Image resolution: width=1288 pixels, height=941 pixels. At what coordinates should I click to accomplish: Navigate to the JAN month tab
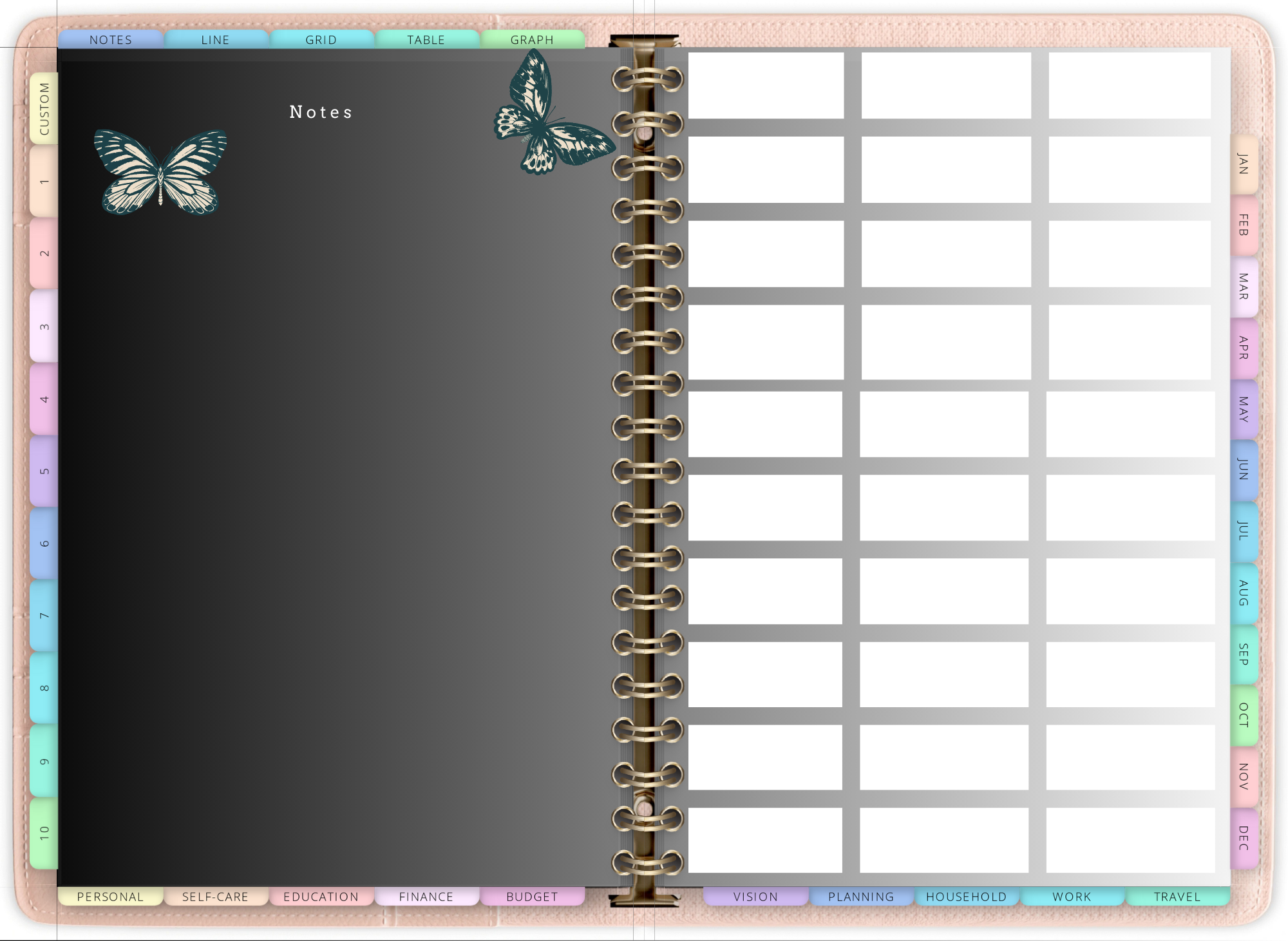[1244, 164]
